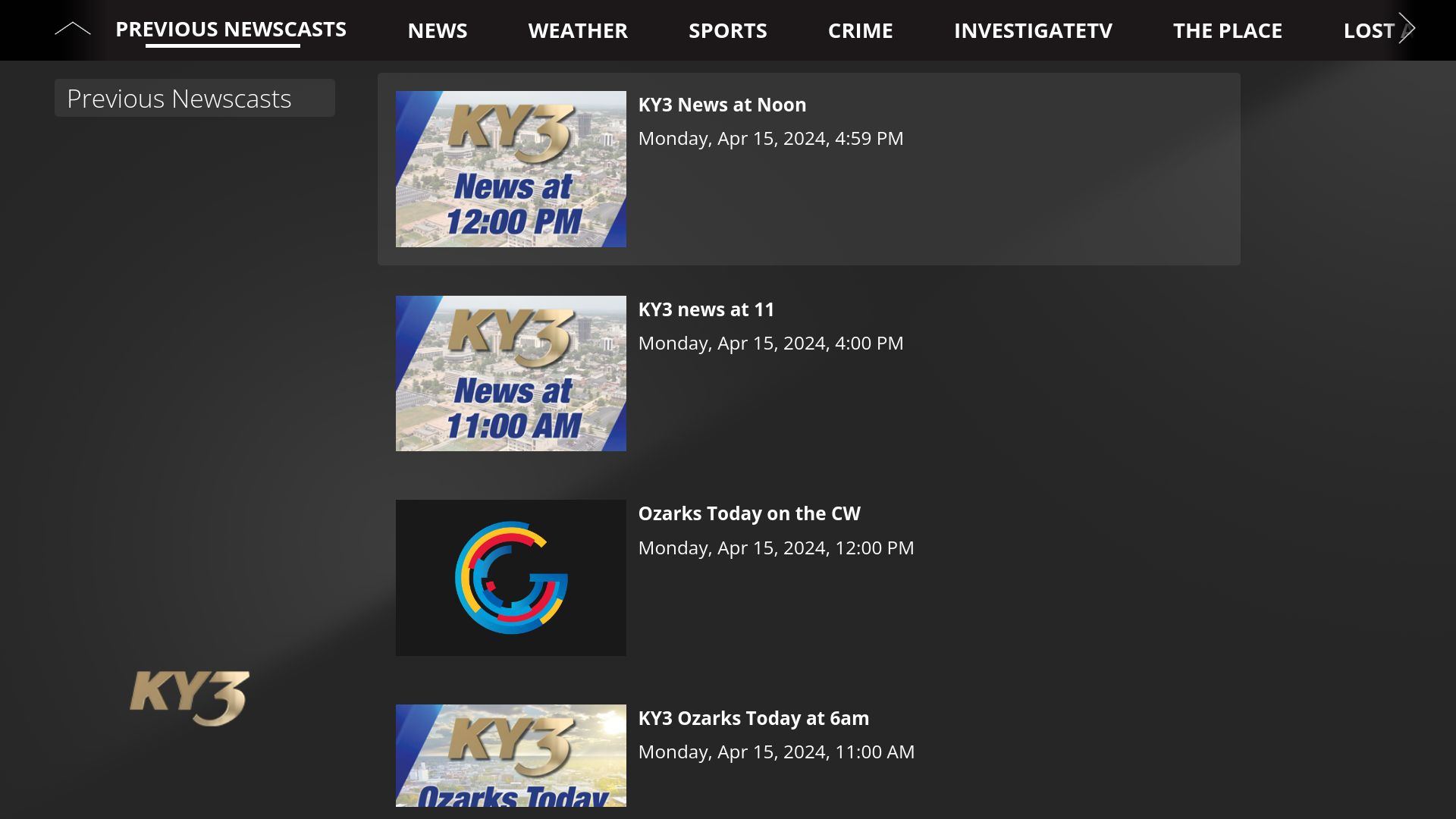Select the SPORTS menu item
This screenshot has width=1456, height=819.
(x=728, y=30)
